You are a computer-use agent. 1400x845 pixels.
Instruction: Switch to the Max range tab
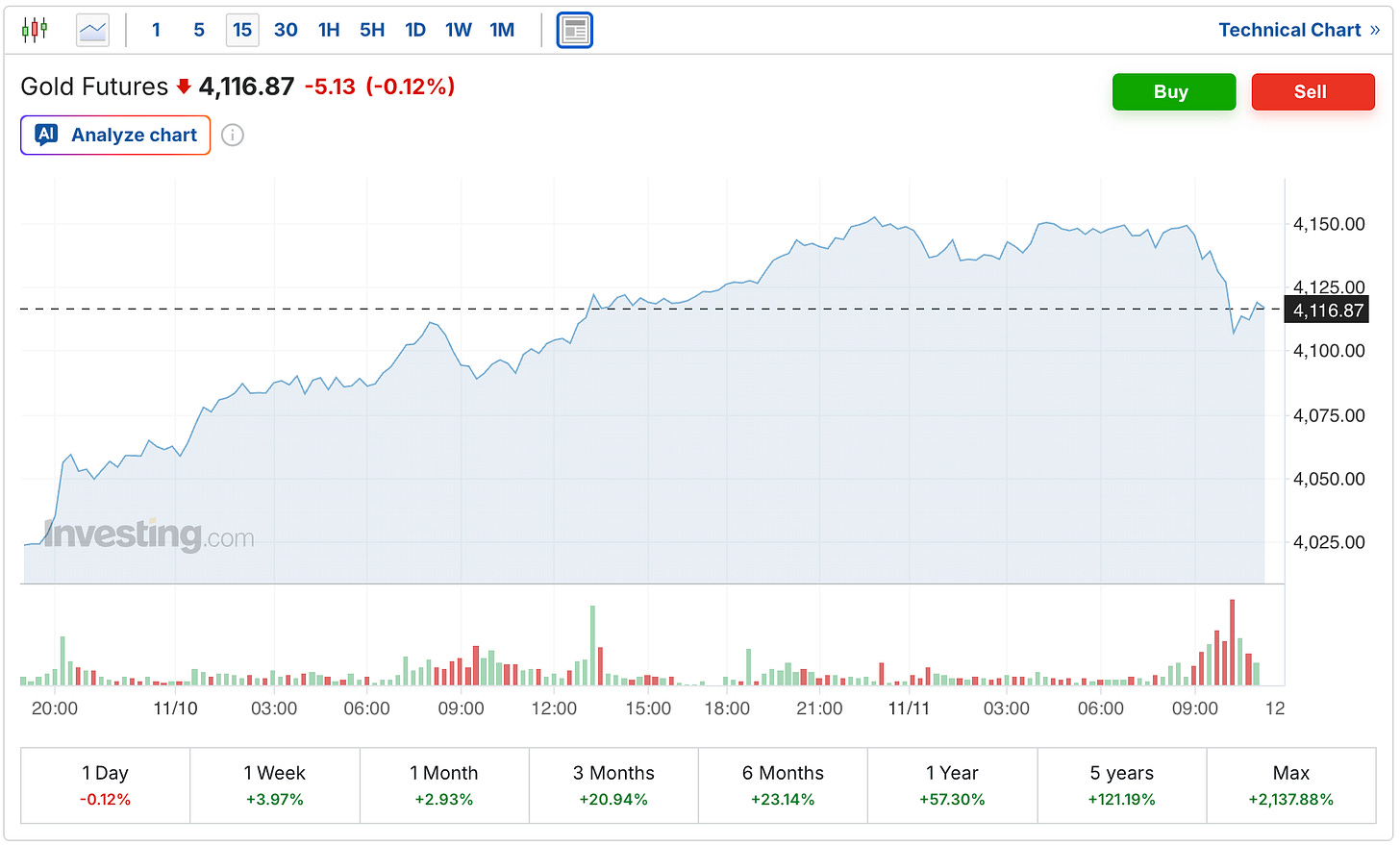(x=1290, y=785)
